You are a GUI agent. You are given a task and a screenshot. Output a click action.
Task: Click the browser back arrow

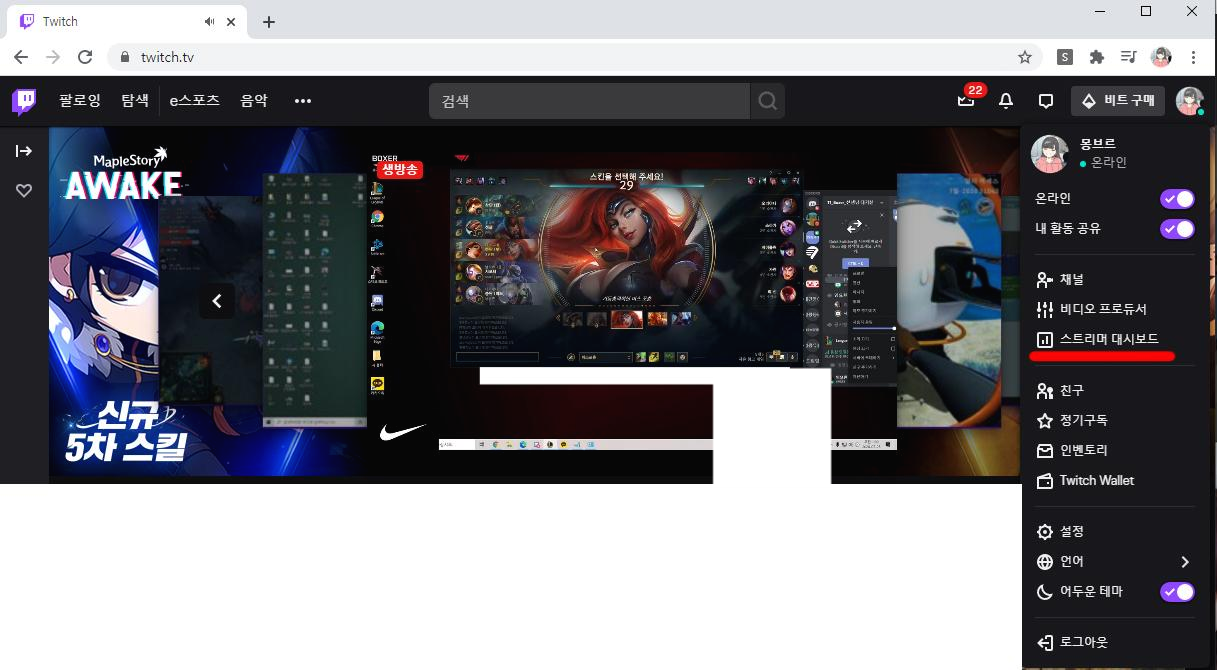pyautogui.click(x=21, y=57)
